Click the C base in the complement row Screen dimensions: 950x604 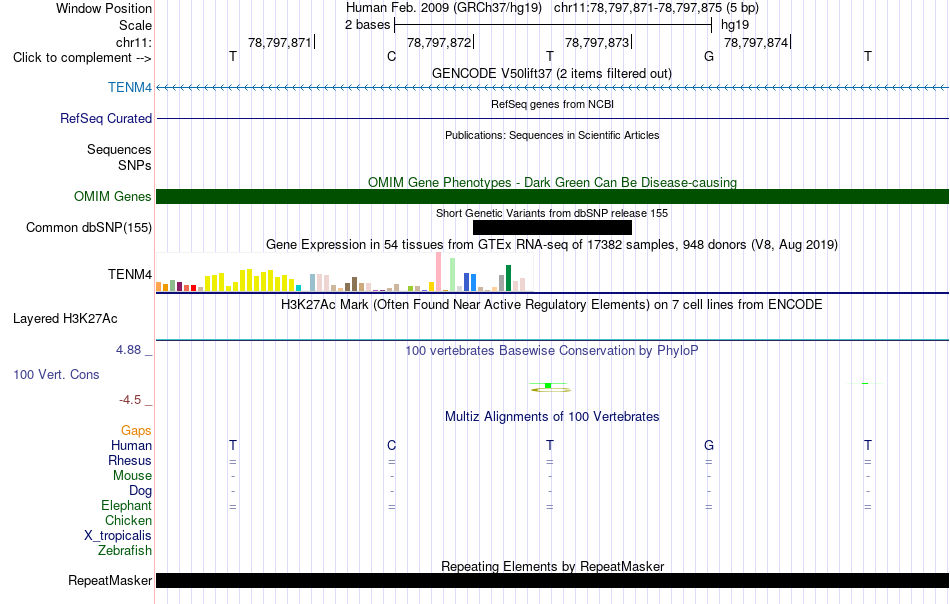[391, 56]
